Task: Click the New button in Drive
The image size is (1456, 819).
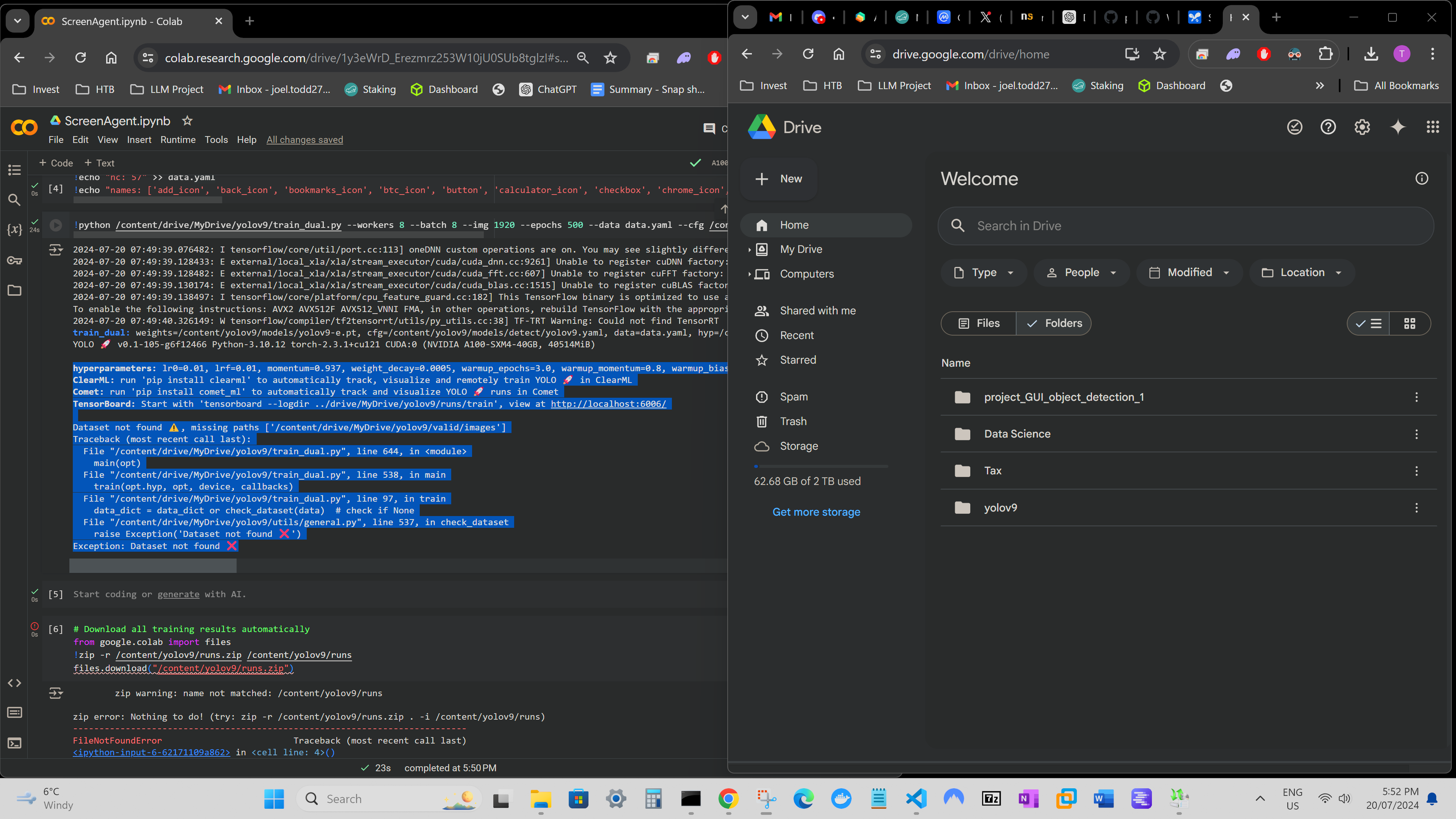Action: pos(778,179)
